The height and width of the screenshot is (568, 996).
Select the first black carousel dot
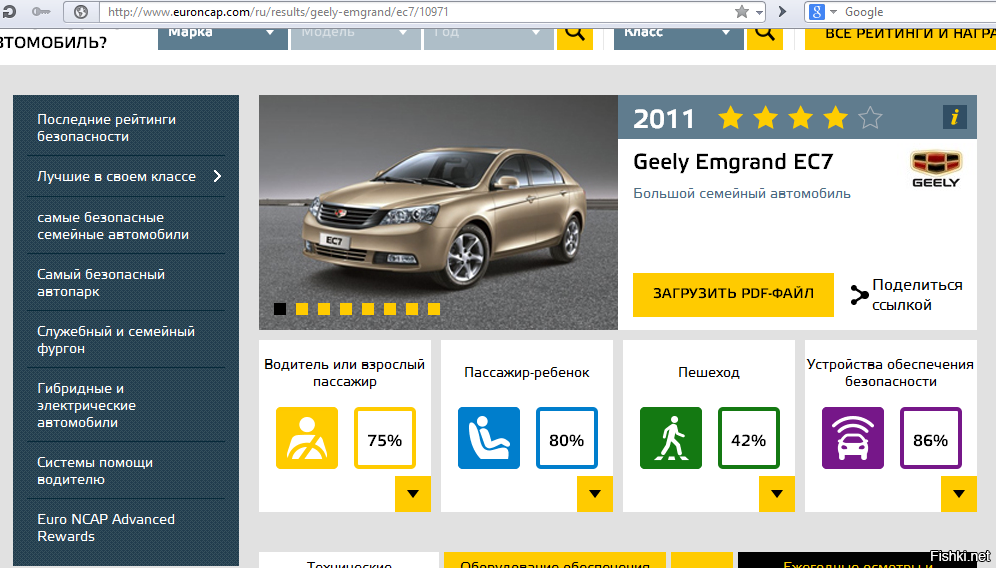(x=280, y=309)
